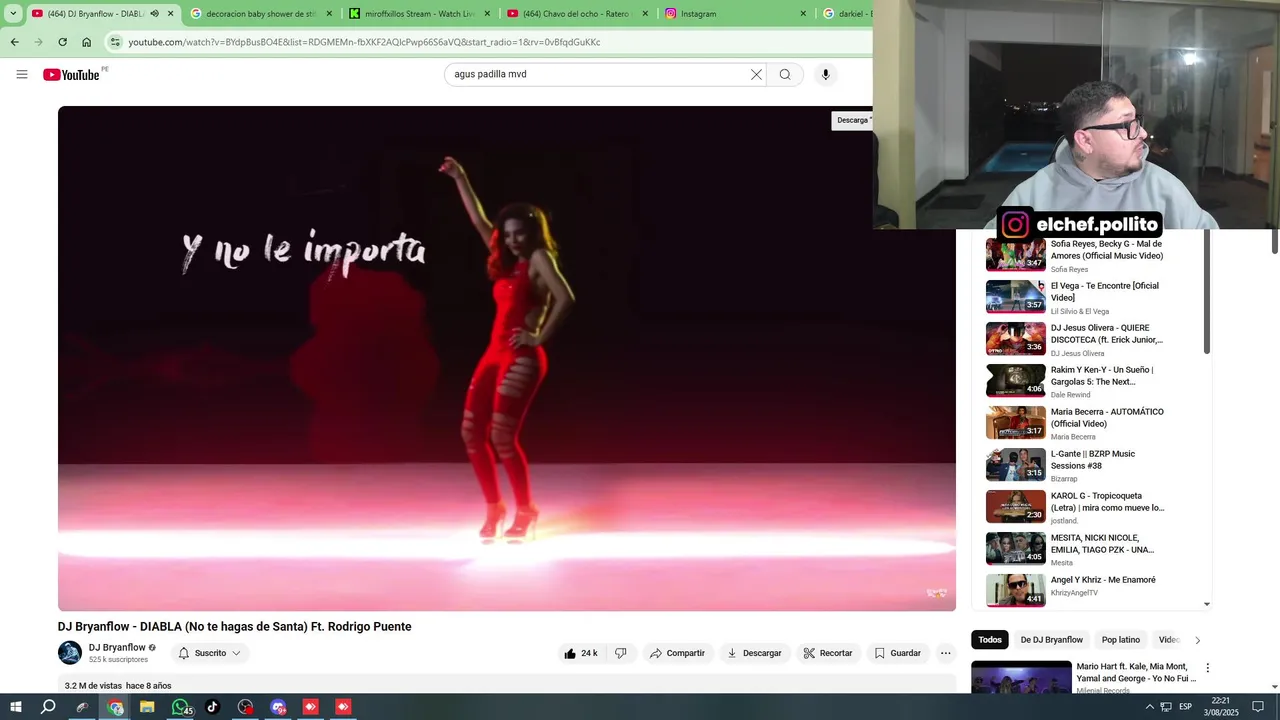
Task: Click the Descargar download button
Action: pos(754,653)
